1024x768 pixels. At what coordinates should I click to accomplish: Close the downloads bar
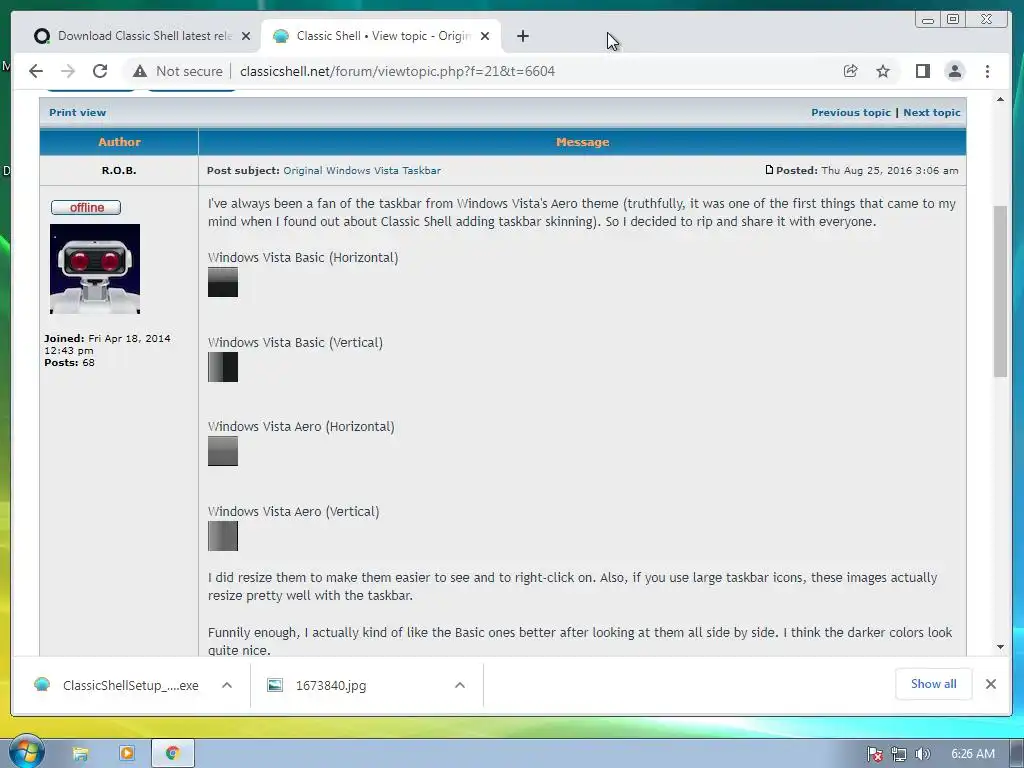(991, 684)
